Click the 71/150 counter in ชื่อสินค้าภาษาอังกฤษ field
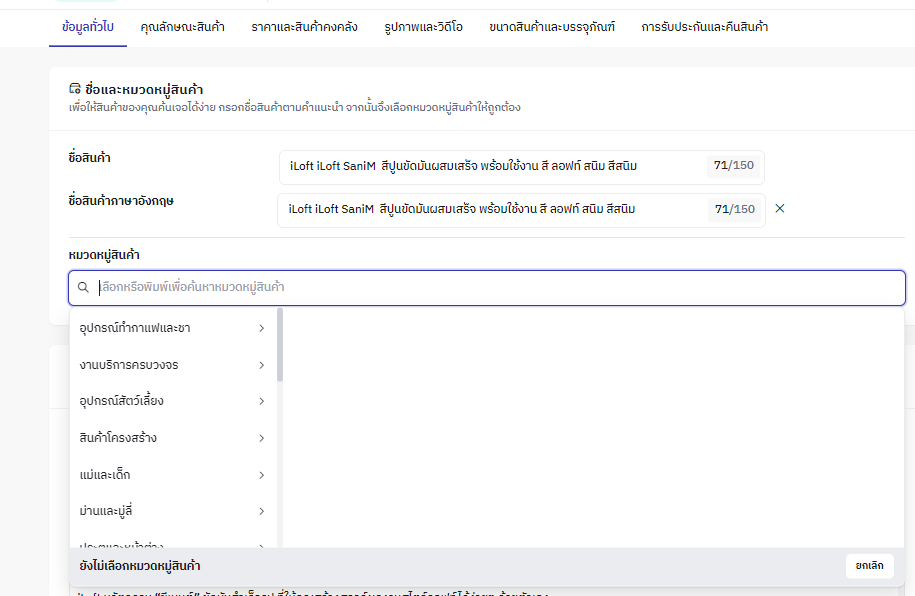The height and width of the screenshot is (596, 915). pyautogui.click(x=735, y=210)
